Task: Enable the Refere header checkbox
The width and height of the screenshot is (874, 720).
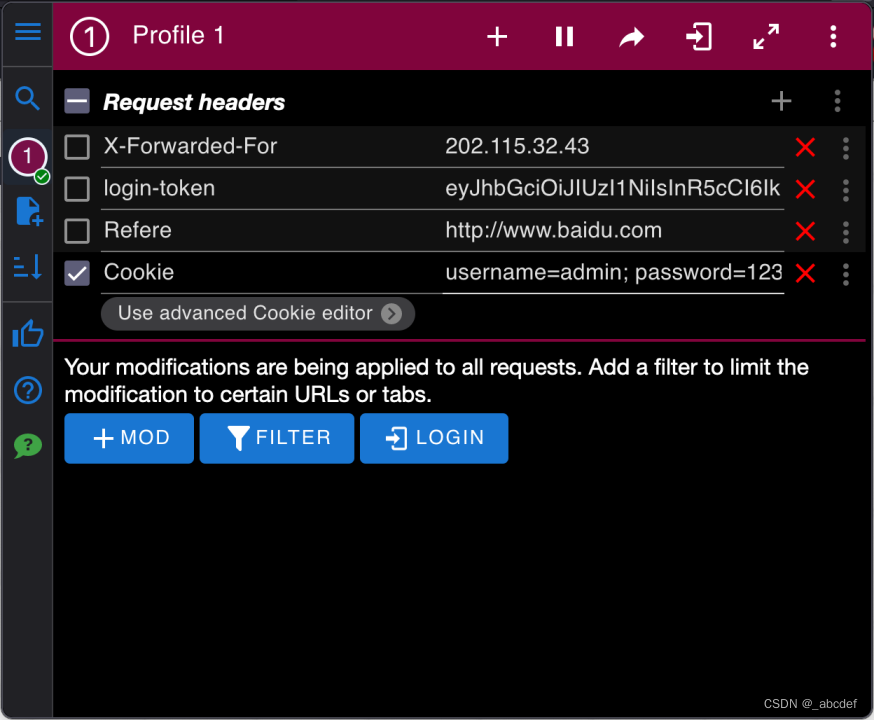Action: point(77,231)
